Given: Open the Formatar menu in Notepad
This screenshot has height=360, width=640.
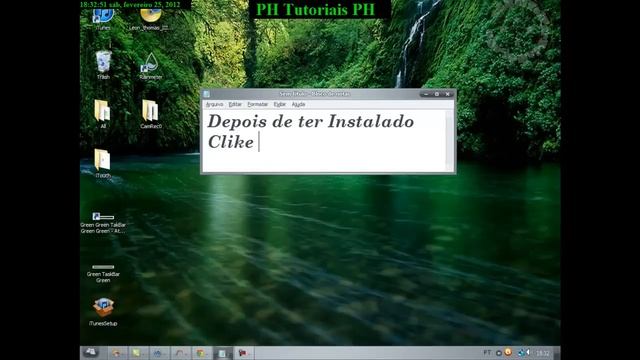Looking at the screenshot, I should (258, 104).
